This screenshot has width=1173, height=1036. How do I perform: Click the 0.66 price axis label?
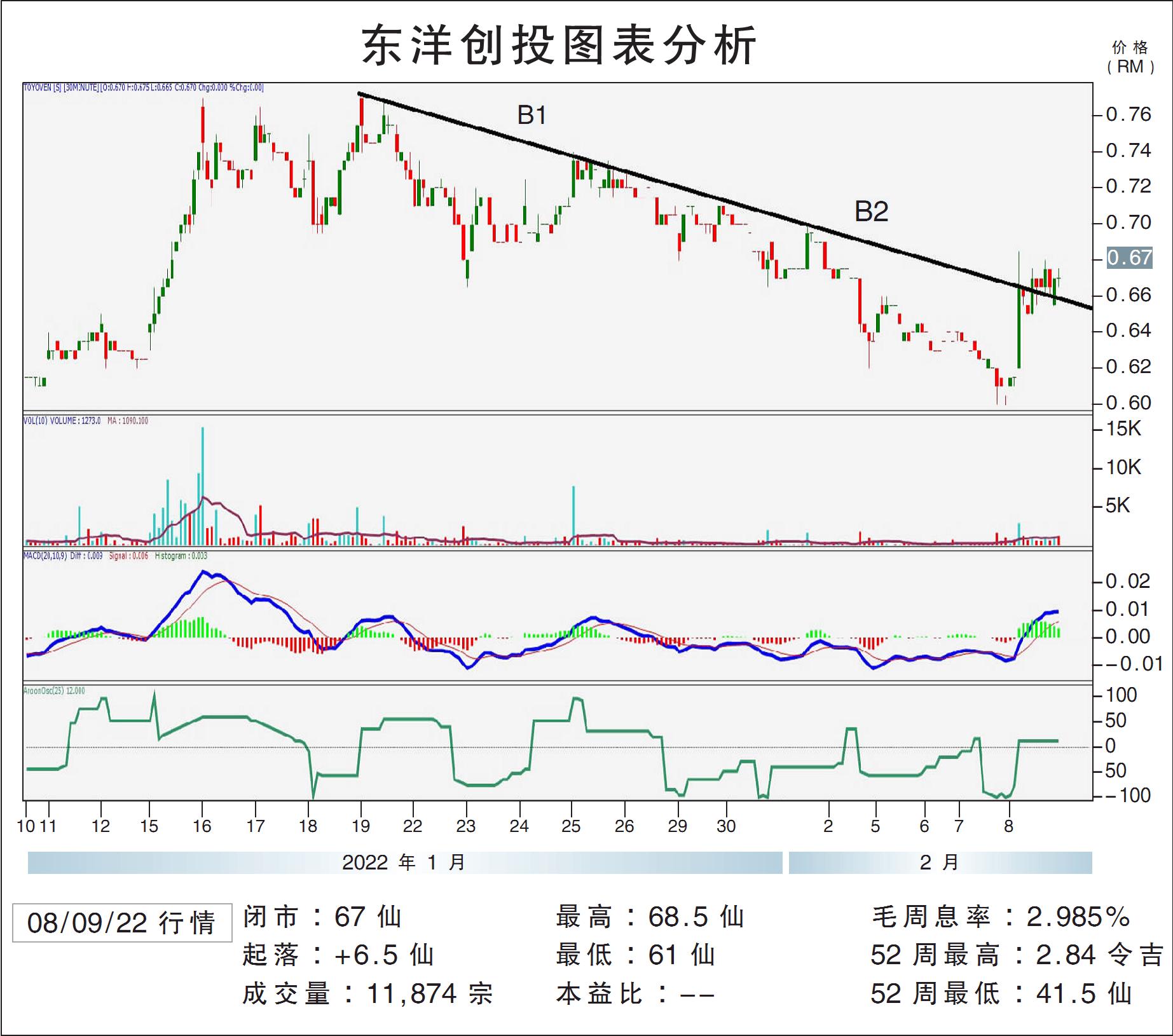(1128, 295)
